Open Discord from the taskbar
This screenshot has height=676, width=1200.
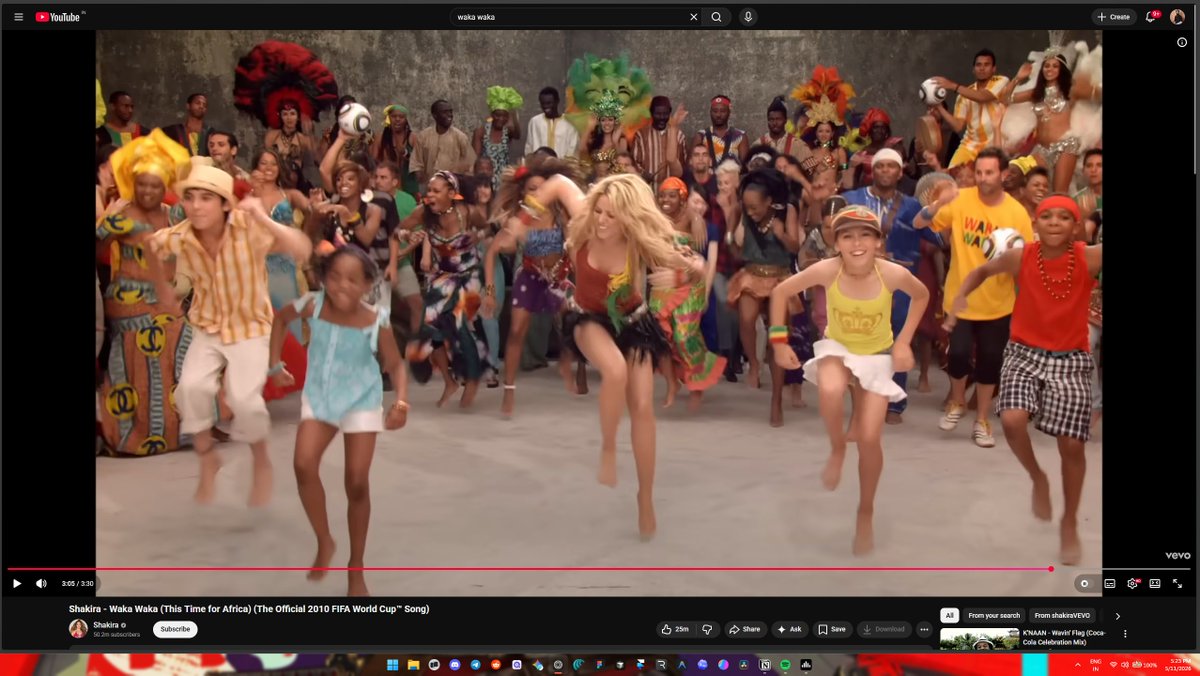pos(455,664)
